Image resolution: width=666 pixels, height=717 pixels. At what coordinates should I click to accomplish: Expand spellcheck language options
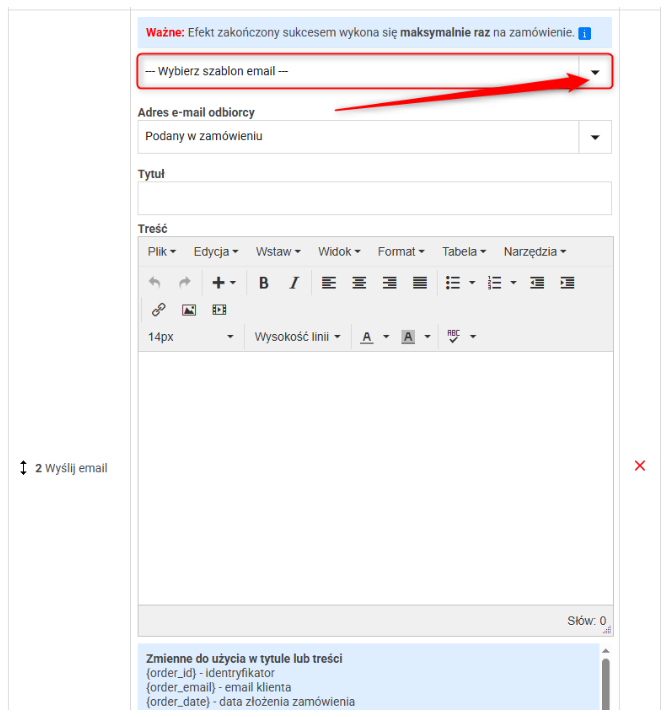pyautogui.click(x=473, y=337)
